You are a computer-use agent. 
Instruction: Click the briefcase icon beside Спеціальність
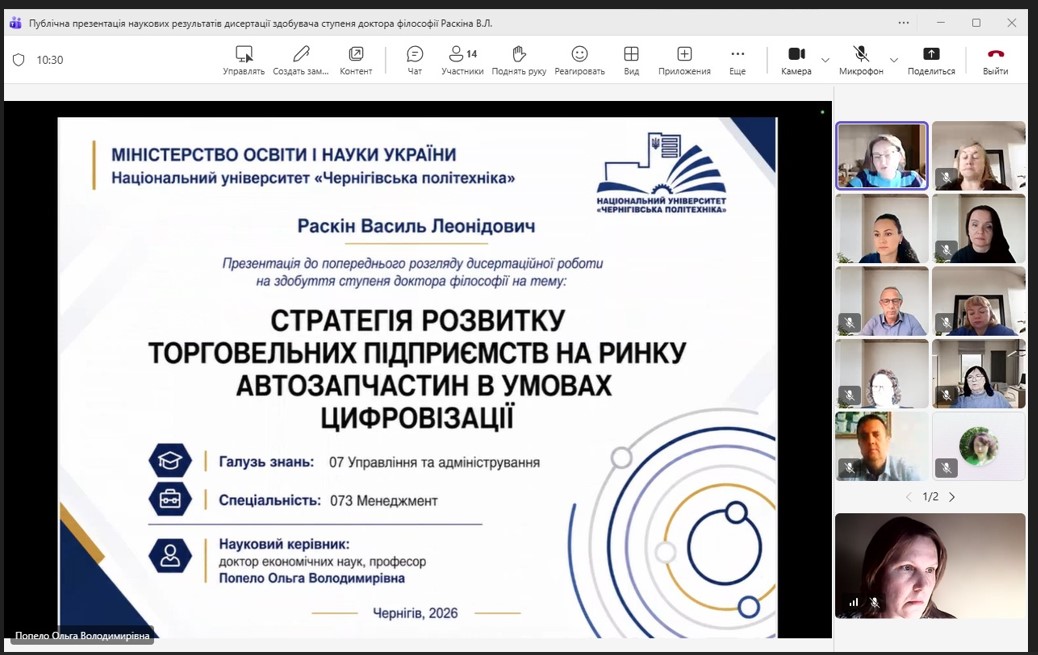170,499
